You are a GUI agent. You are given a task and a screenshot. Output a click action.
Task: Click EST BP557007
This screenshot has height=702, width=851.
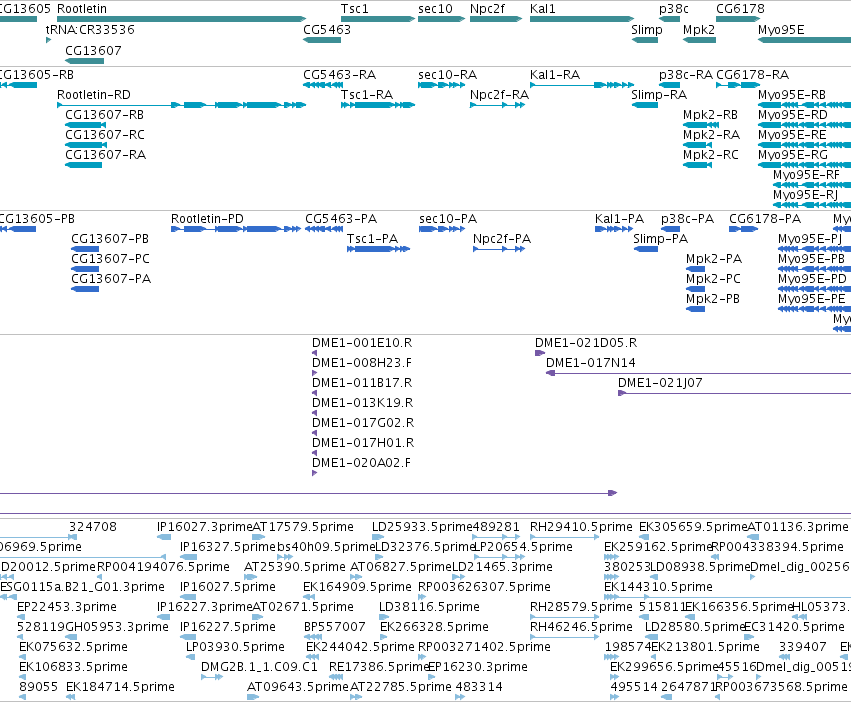(335, 627)
